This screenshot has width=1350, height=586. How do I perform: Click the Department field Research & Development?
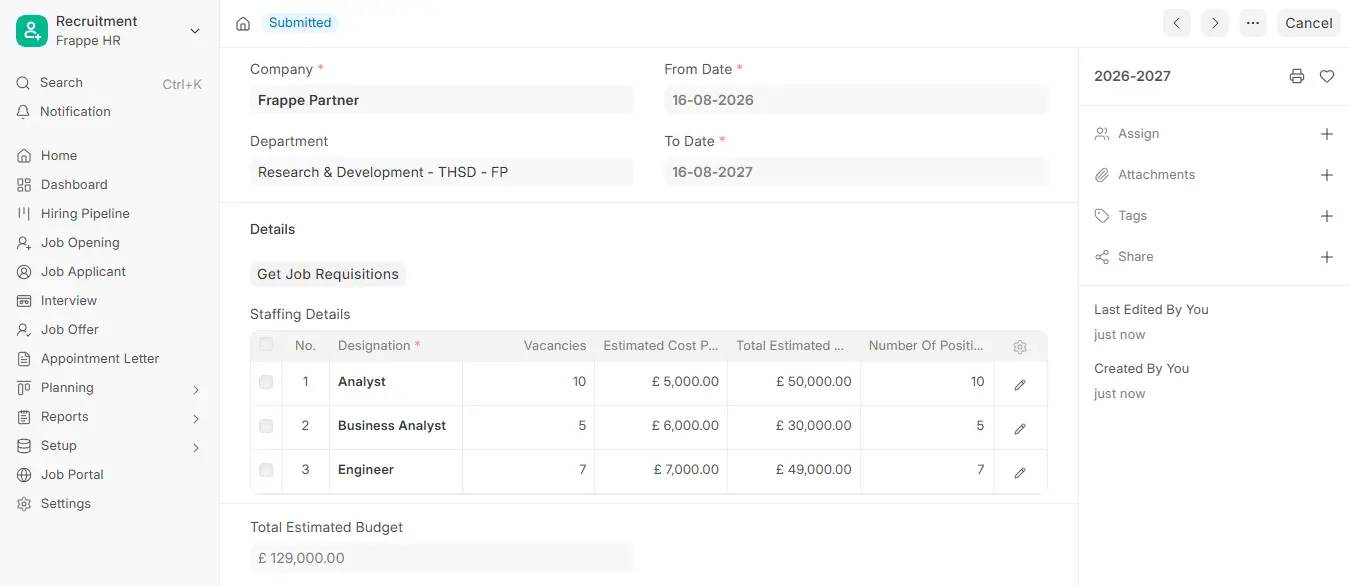tap(442, 172)
